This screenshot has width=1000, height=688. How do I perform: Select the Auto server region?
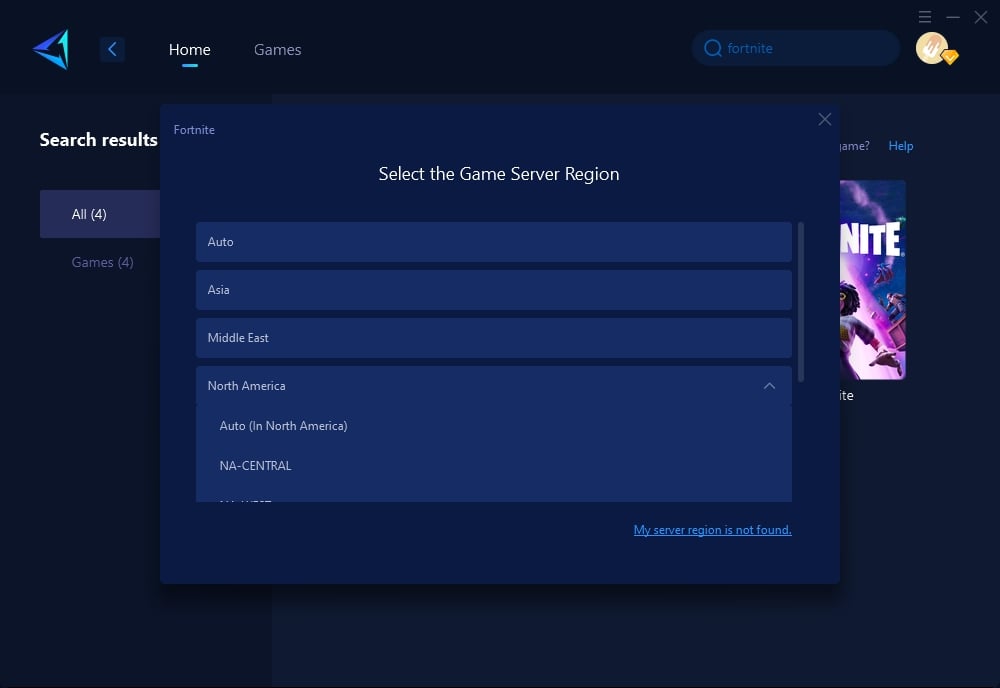493,242
